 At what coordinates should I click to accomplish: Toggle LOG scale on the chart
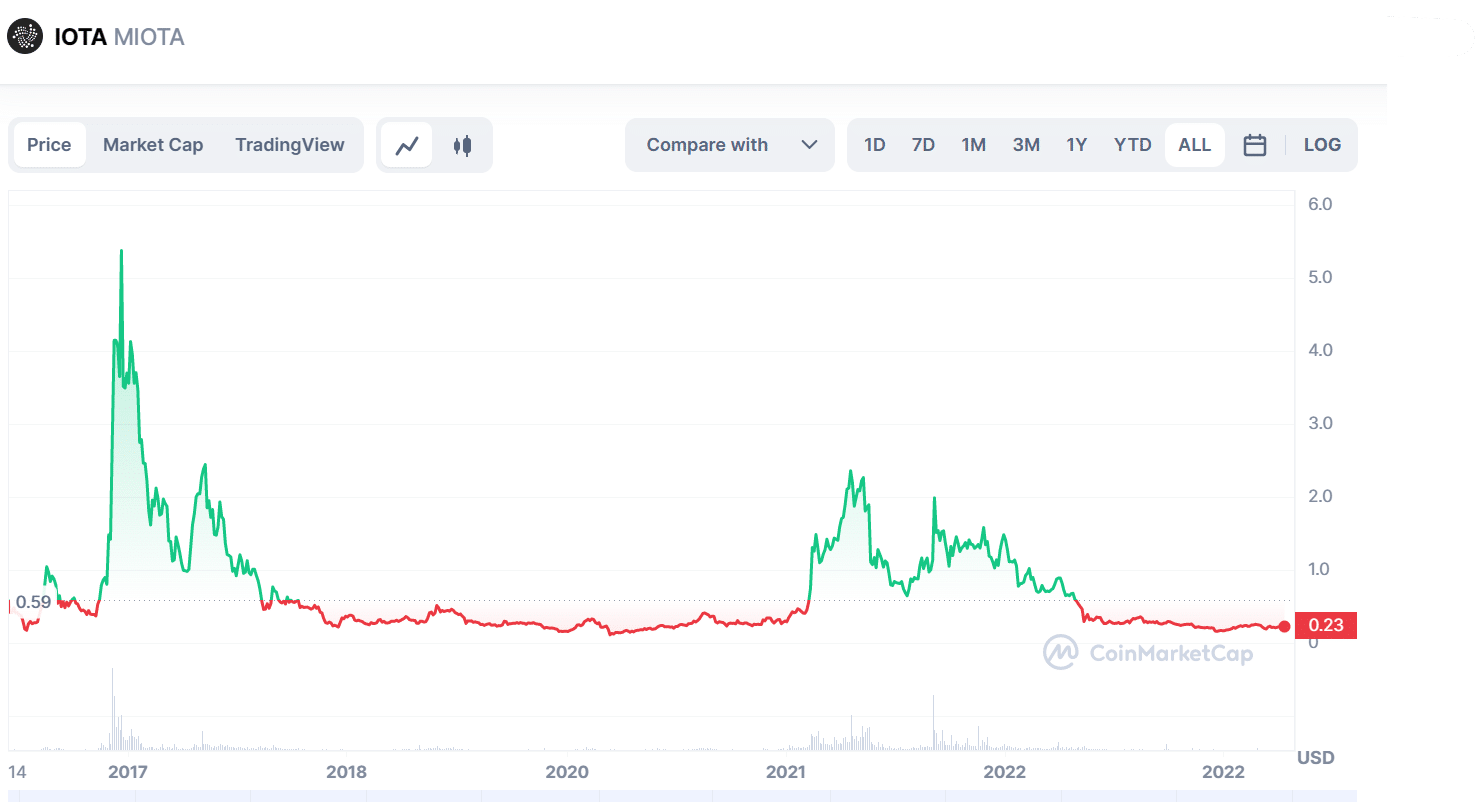(1322, 144)
